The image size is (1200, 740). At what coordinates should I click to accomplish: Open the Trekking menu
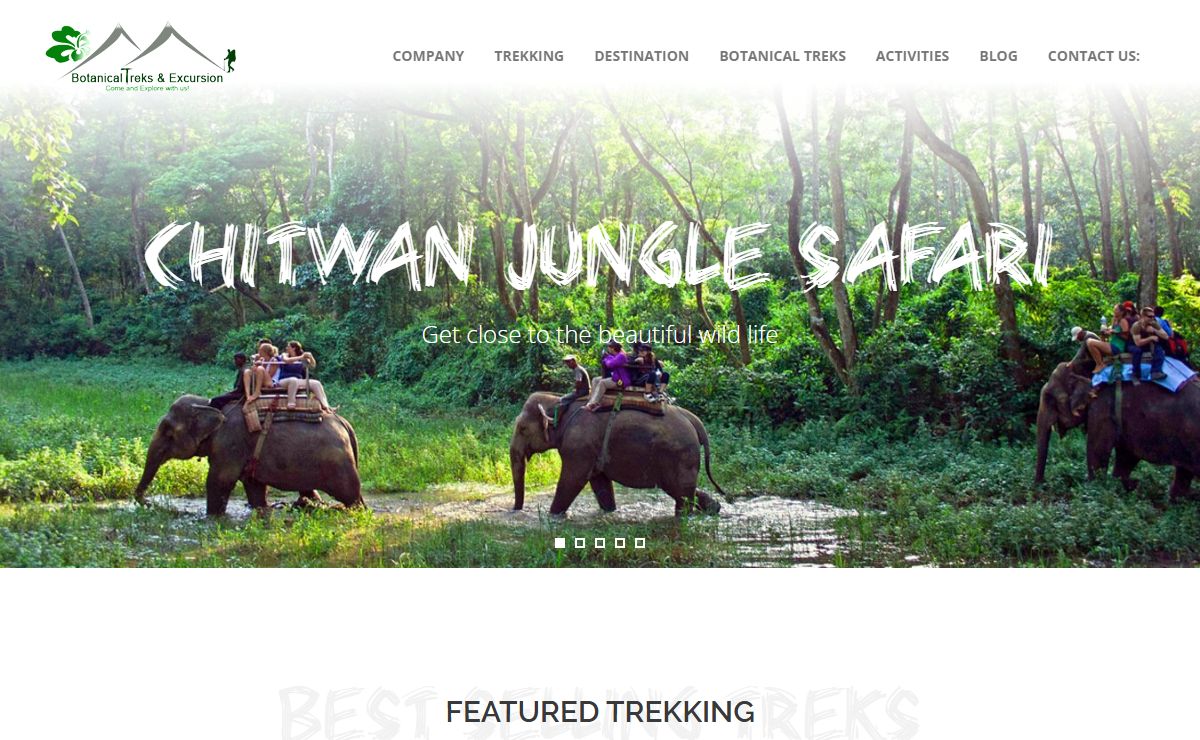(529, 56)
